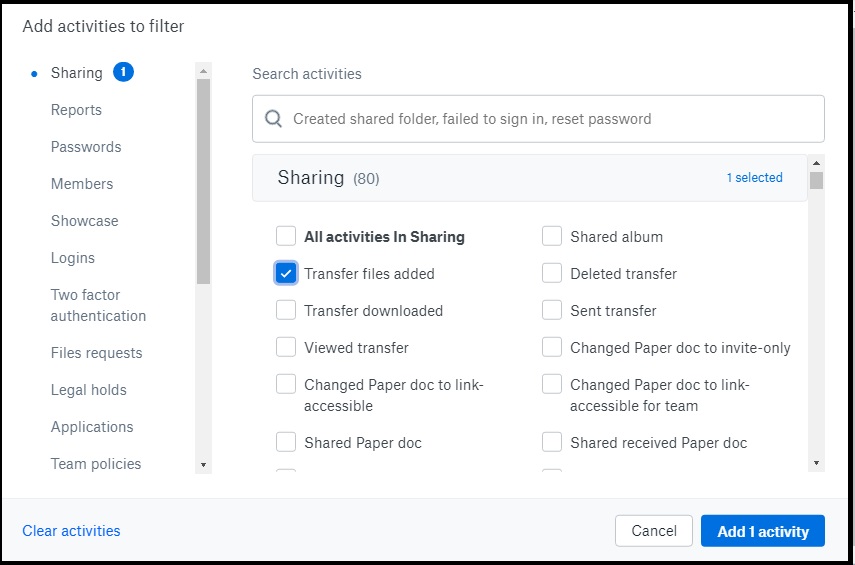Click the activities list scroll-down arrow
Screen dimensions: 855x565
pyautogui.click(x=816, y=463)
